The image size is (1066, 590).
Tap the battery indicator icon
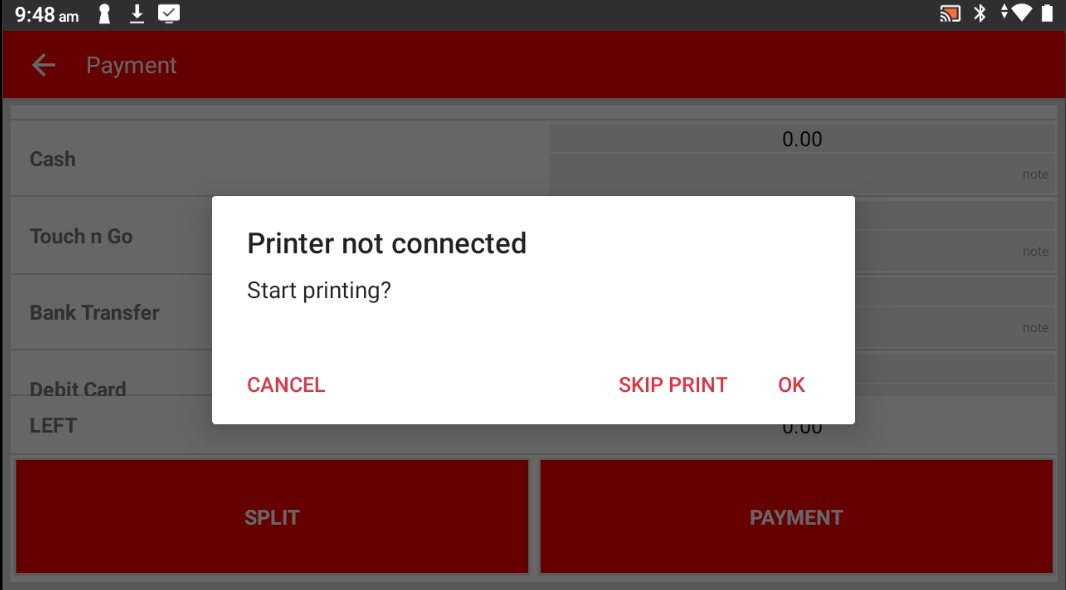click(1047, 13)
